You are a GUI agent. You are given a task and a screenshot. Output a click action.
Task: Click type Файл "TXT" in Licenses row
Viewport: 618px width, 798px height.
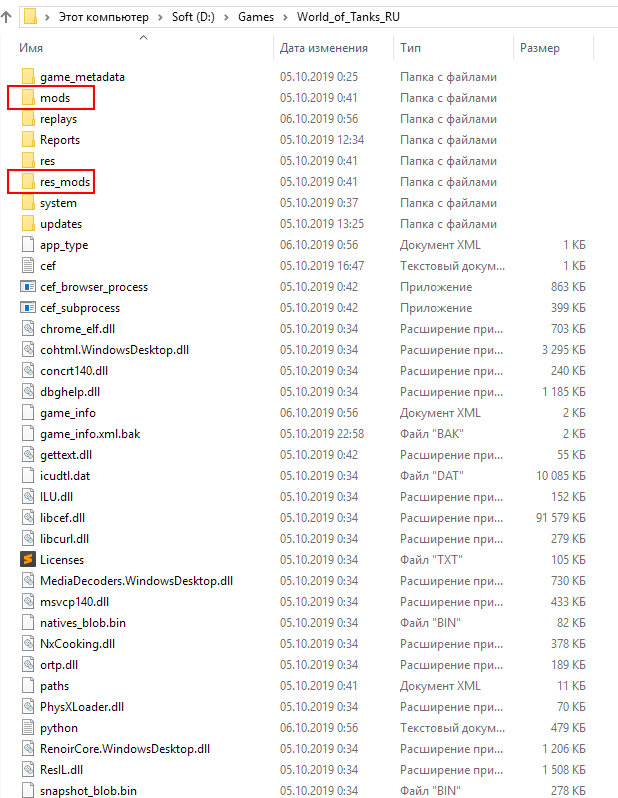pos(431,559)
